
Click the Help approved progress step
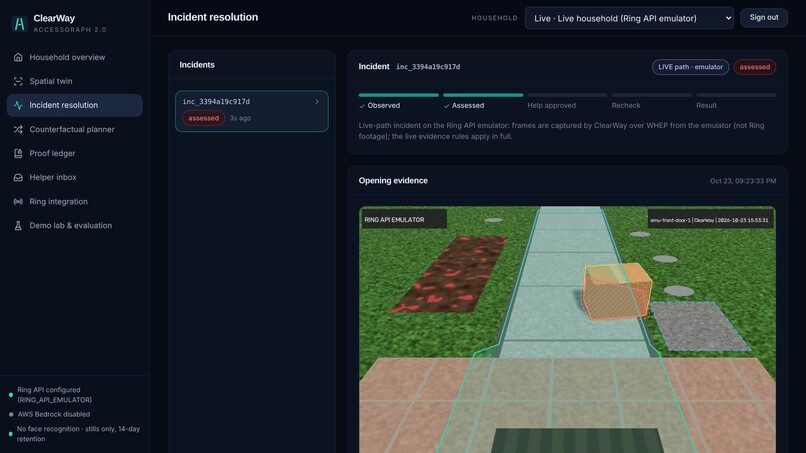pos(567,101)
